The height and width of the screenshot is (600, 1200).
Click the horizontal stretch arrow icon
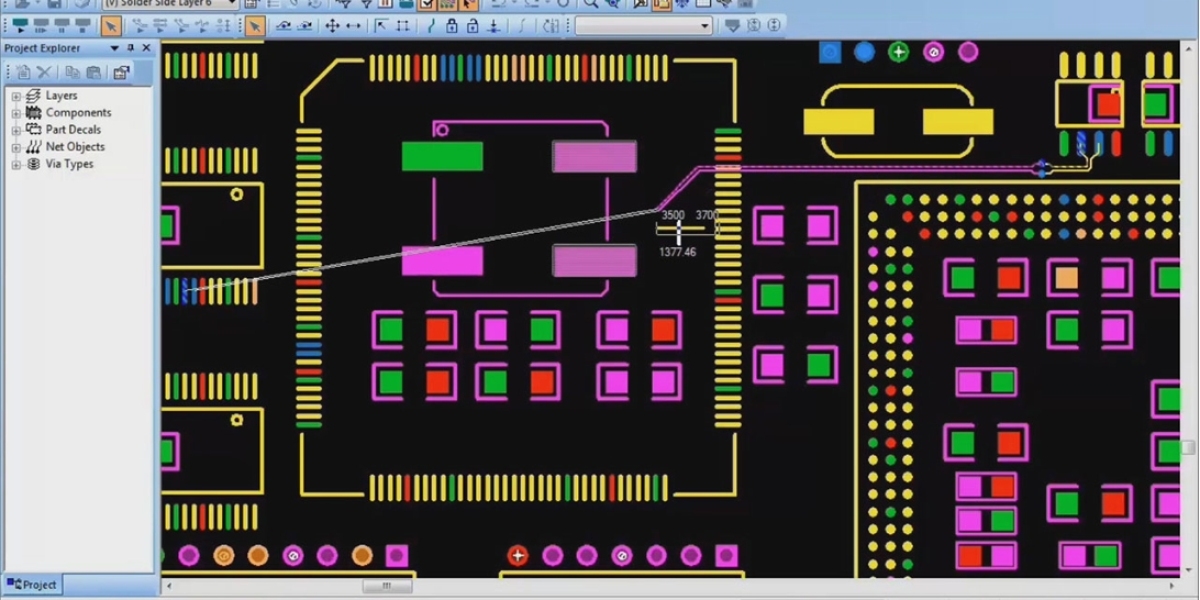pyautogui.click(x=354, y=26)
